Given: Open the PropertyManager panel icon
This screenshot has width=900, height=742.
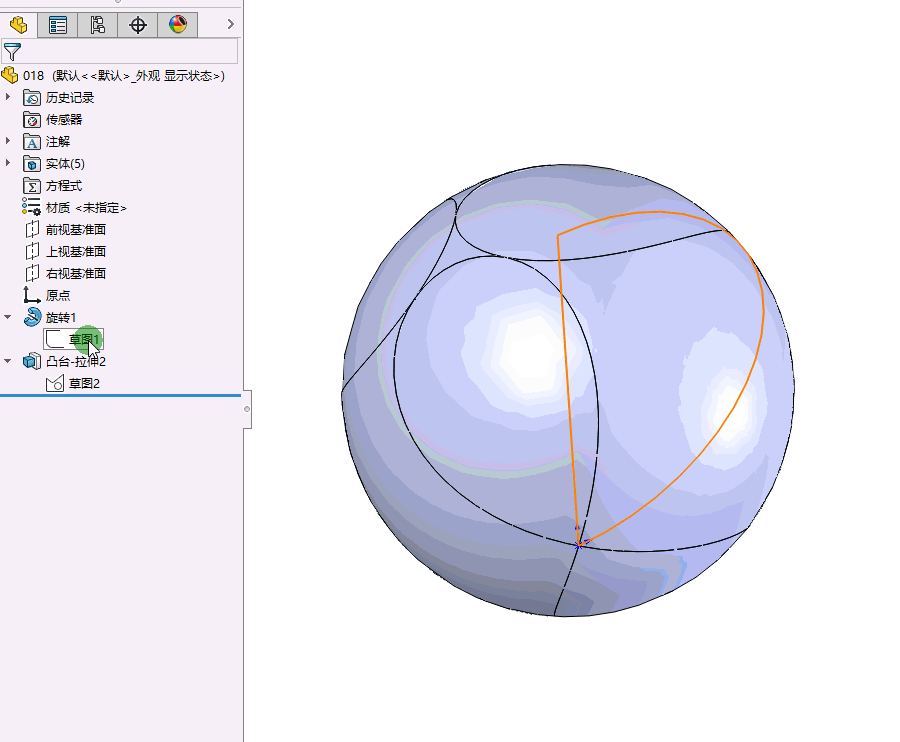Looking at the screenshot, I should pyautogui.click(x=57, y=24).
